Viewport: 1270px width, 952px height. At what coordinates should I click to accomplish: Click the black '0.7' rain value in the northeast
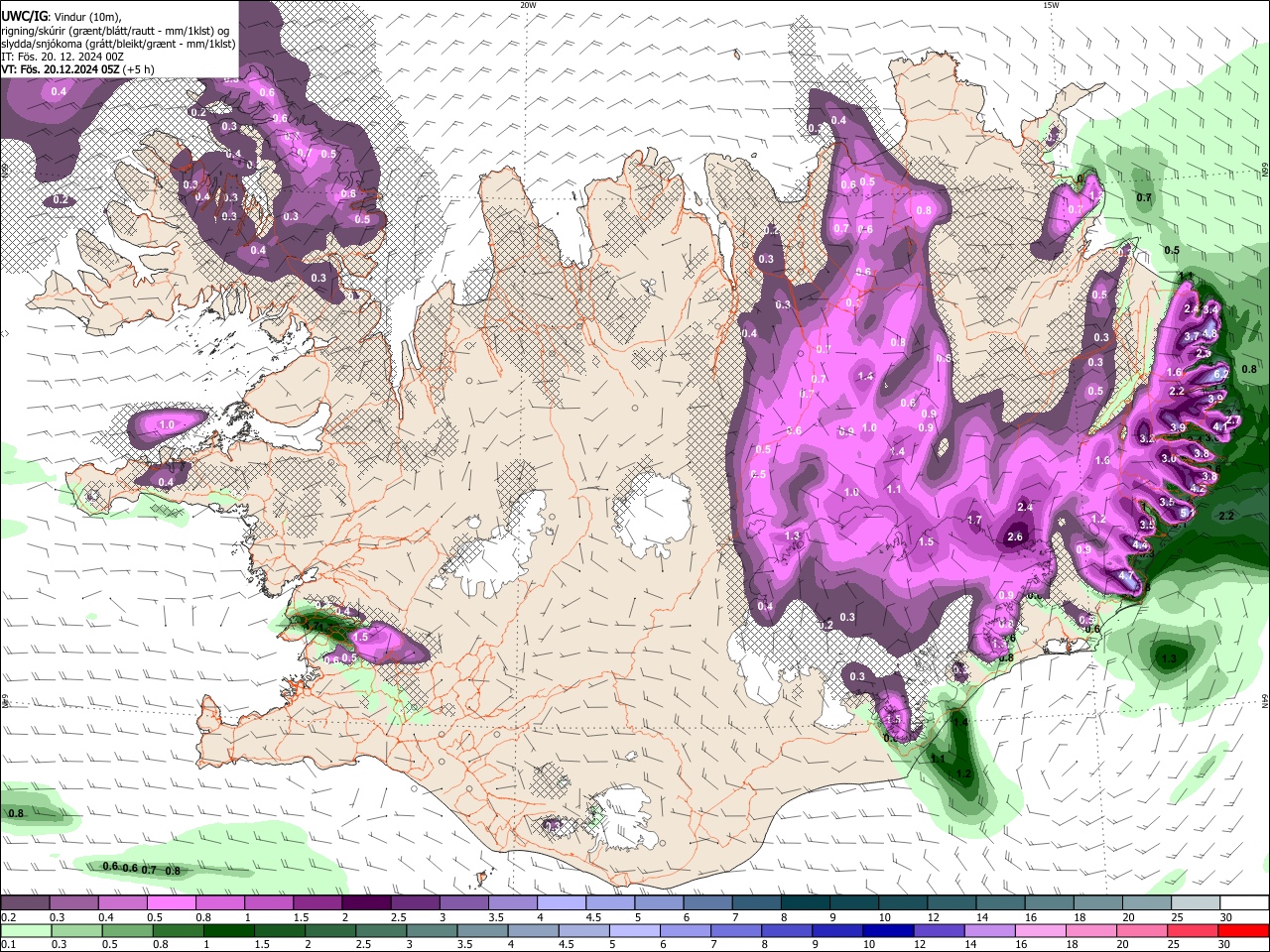pos(1144,197)
